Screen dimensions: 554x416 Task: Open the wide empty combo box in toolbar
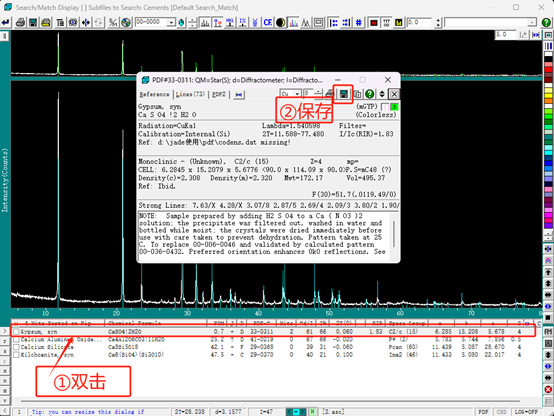(x=490, y=23)
